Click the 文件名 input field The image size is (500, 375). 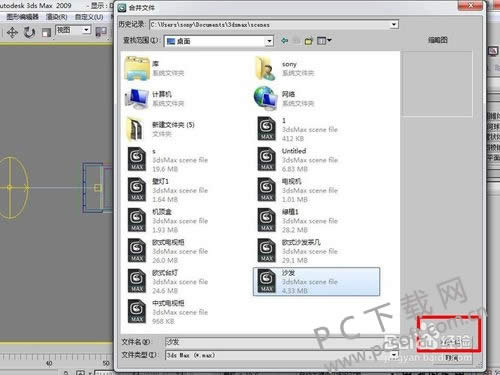click(283, 342)
